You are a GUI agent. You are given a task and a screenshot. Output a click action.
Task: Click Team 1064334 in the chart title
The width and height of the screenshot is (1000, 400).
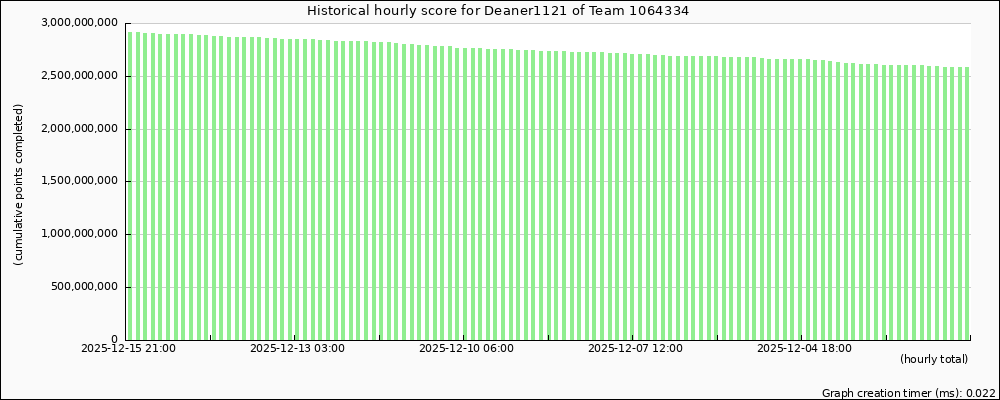[650, 11]
